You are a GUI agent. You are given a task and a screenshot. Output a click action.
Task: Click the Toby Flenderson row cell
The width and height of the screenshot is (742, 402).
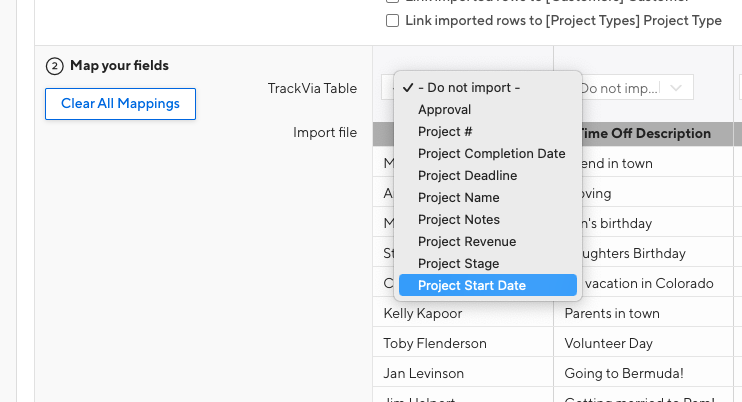434,343
